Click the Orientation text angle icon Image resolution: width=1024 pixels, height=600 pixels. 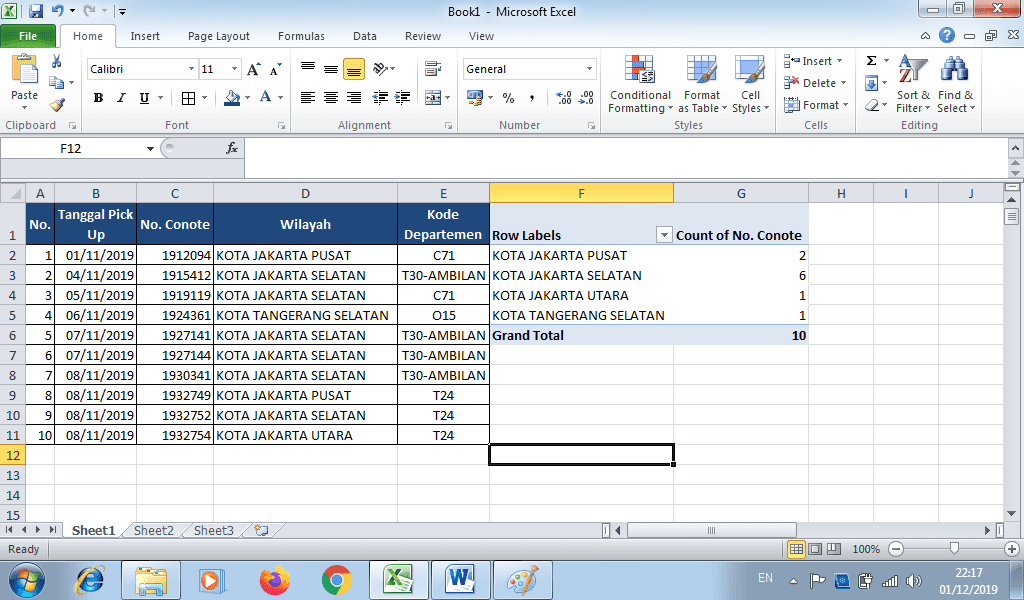click(380, 69)
